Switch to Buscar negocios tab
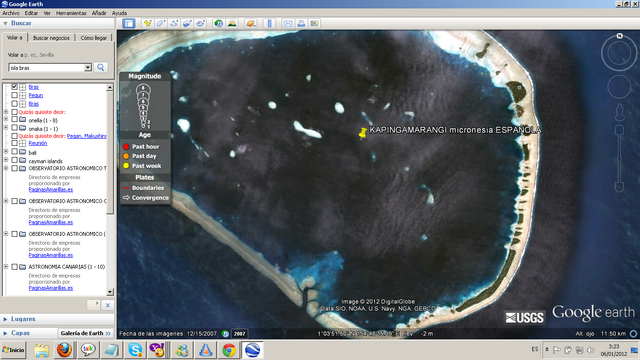 tap(51, 38)
